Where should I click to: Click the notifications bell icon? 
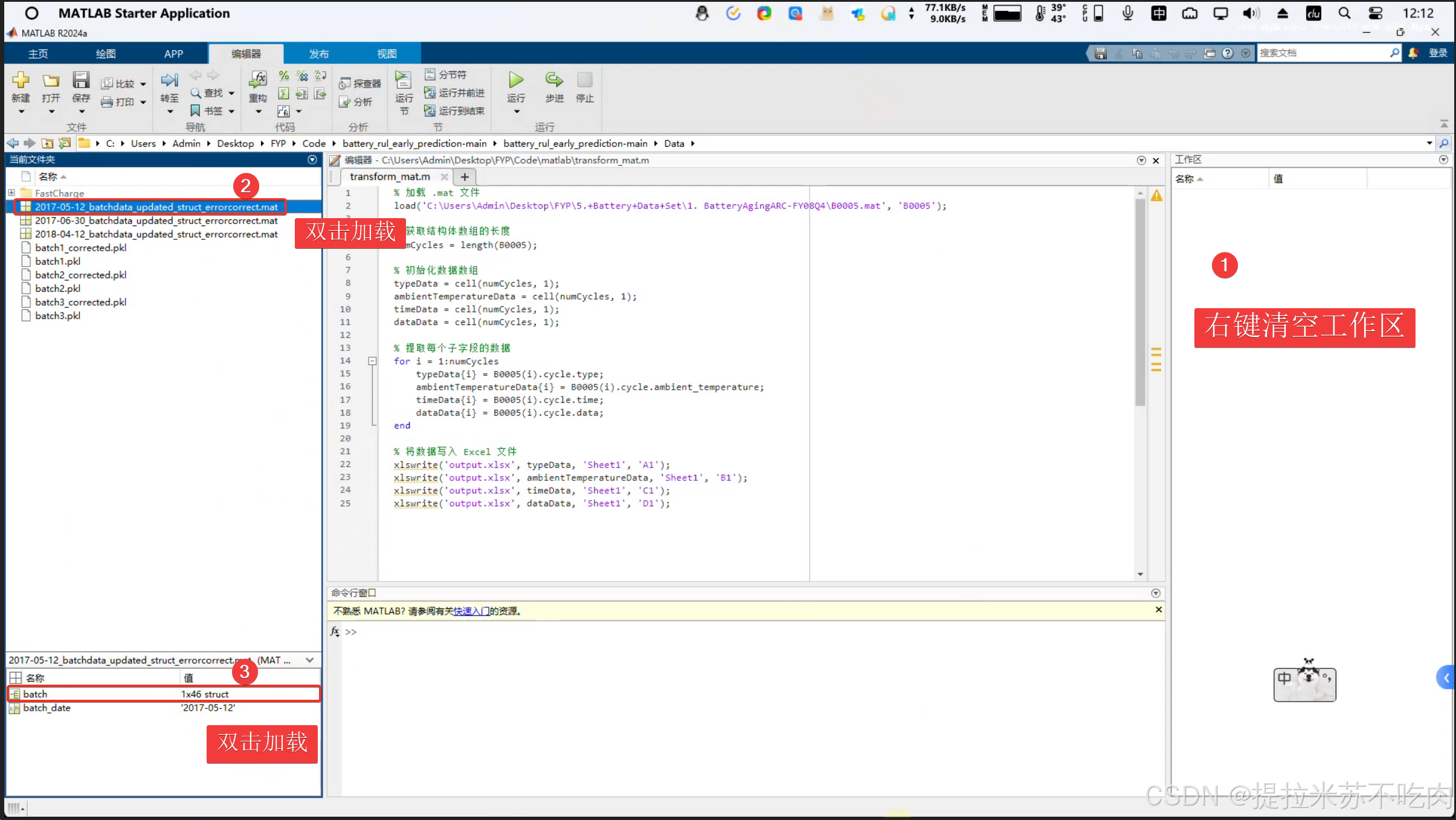tap(1413, 53)
